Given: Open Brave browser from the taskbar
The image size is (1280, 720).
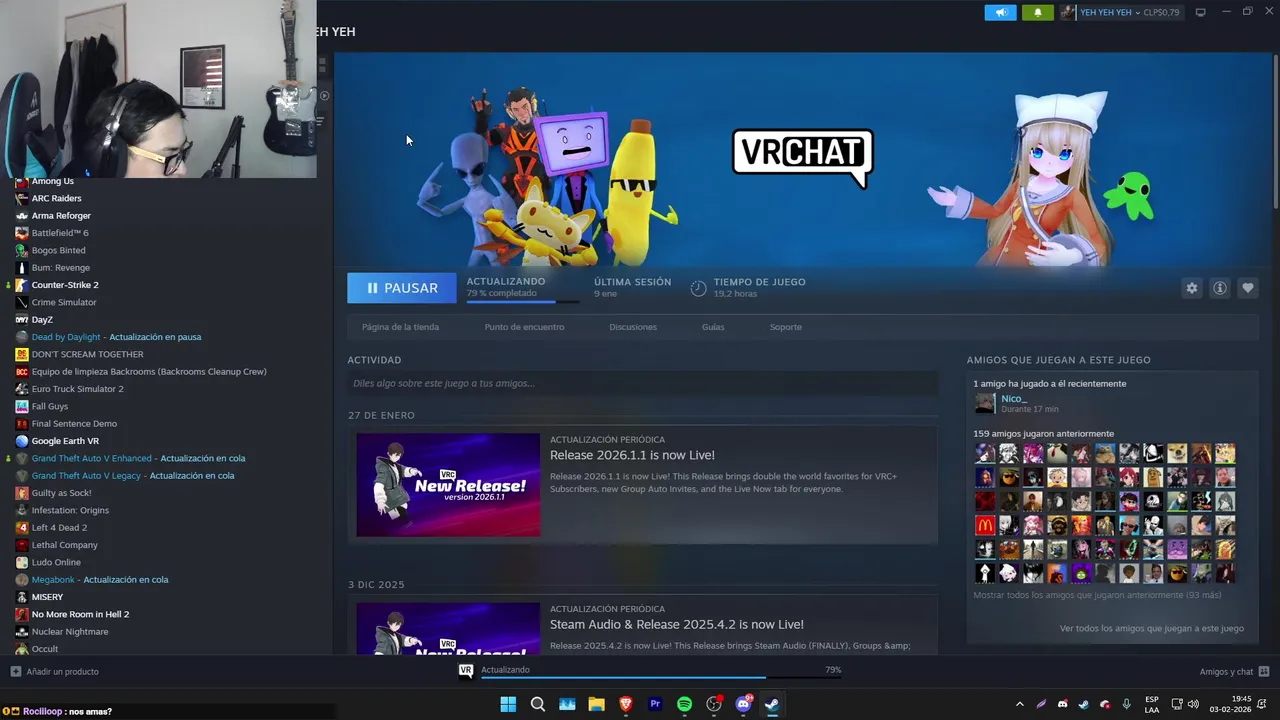Looking at the screenshot, I should [x=626, y=704].
